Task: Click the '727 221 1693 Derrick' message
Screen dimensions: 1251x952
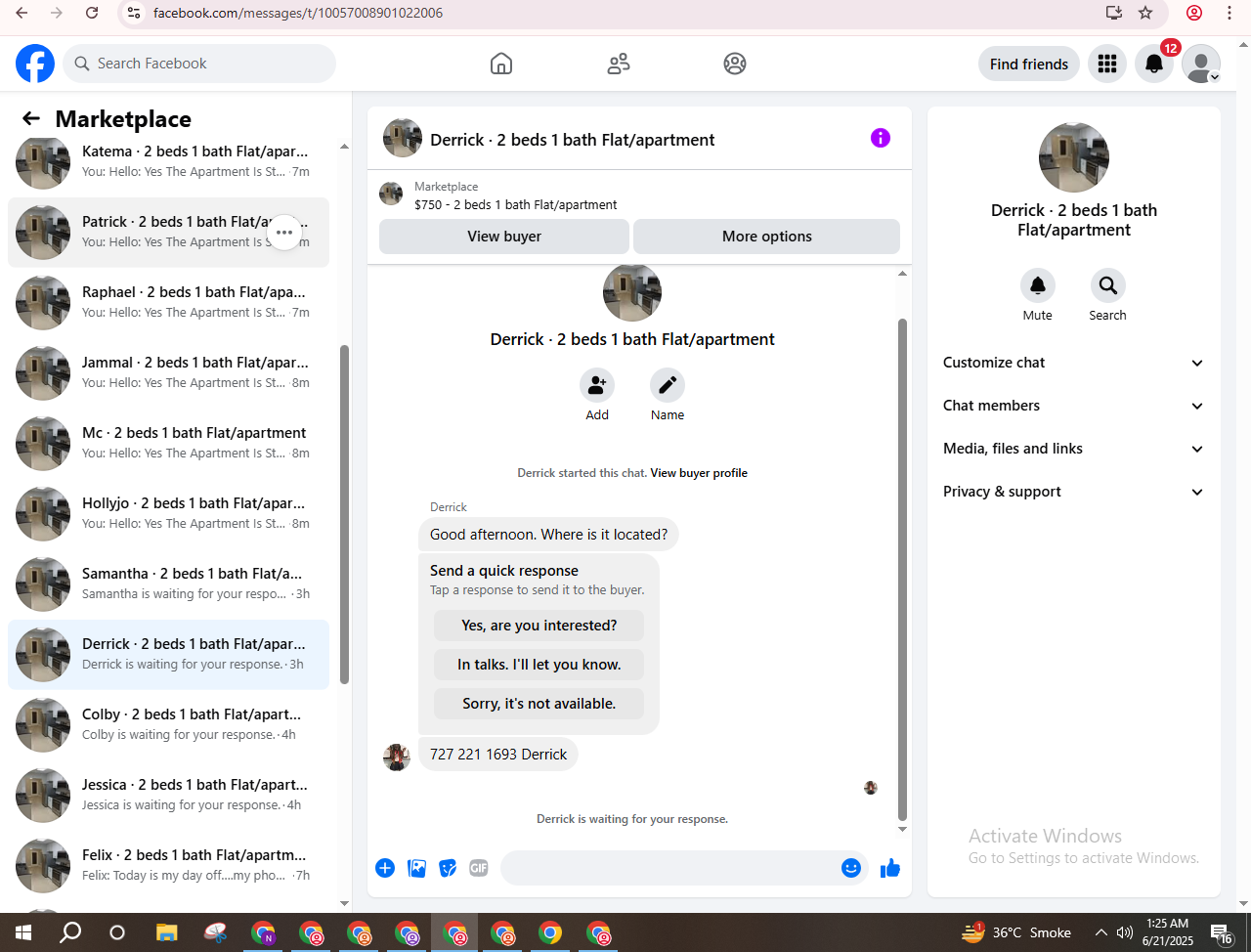Action: [498, 755]
